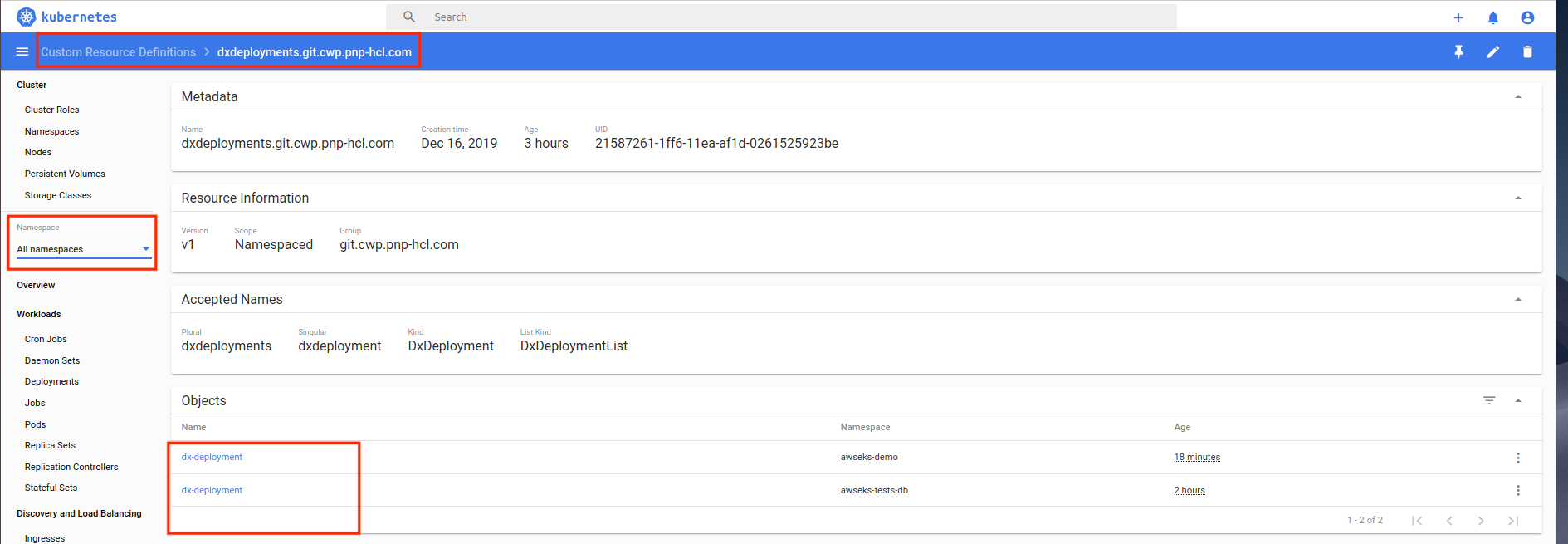Pin this resource with the pin icon

(1458, 51)
